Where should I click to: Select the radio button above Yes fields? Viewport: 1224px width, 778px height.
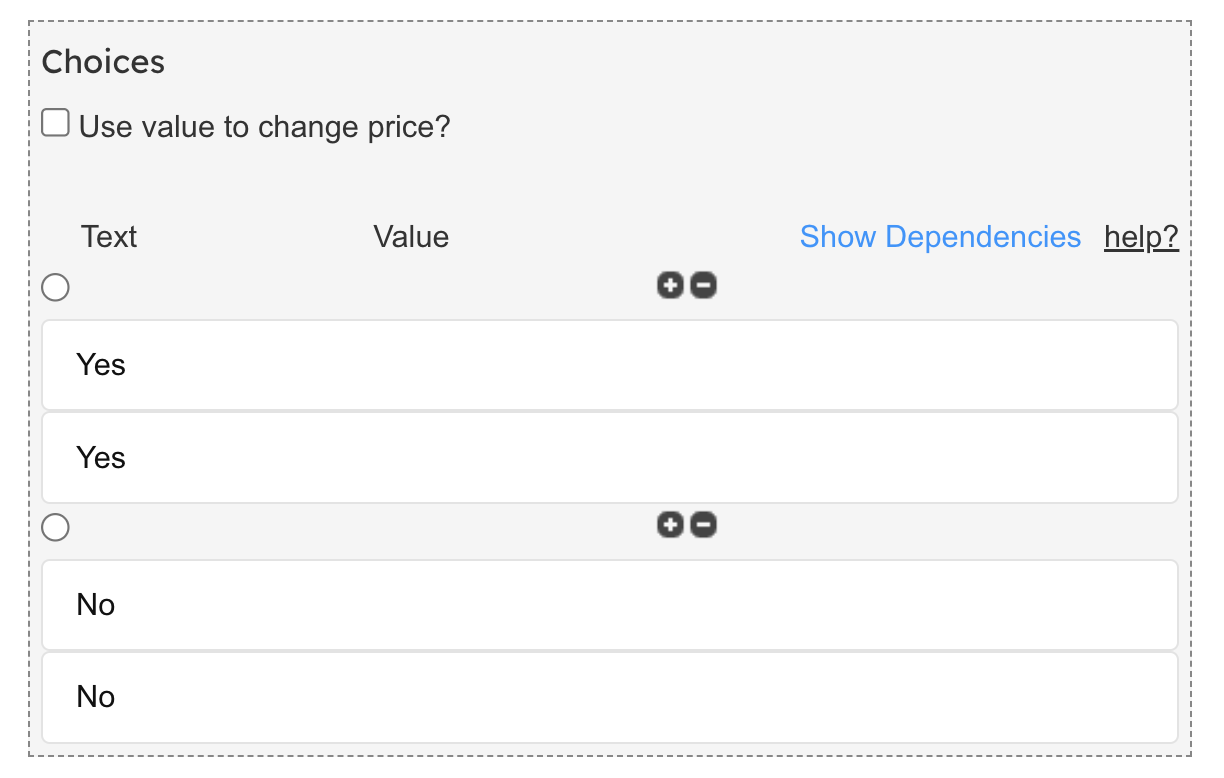(x=56, y=288)
